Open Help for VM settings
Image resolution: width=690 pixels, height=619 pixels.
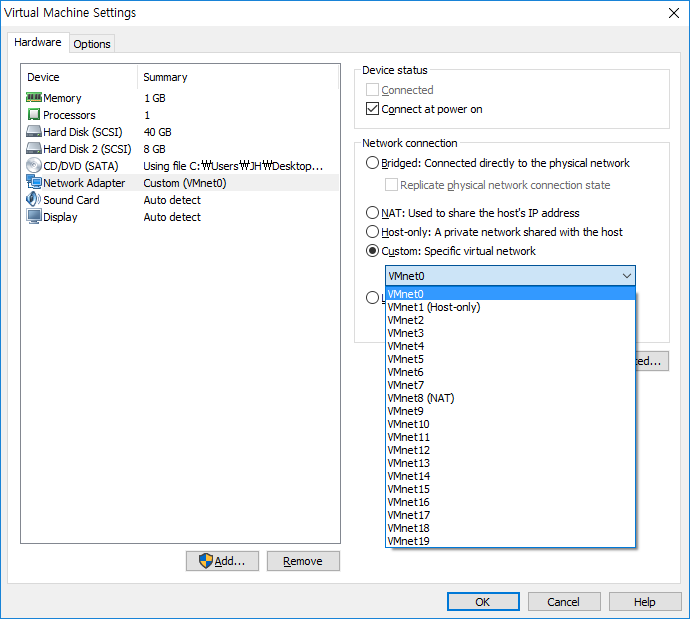pos(645,601)
